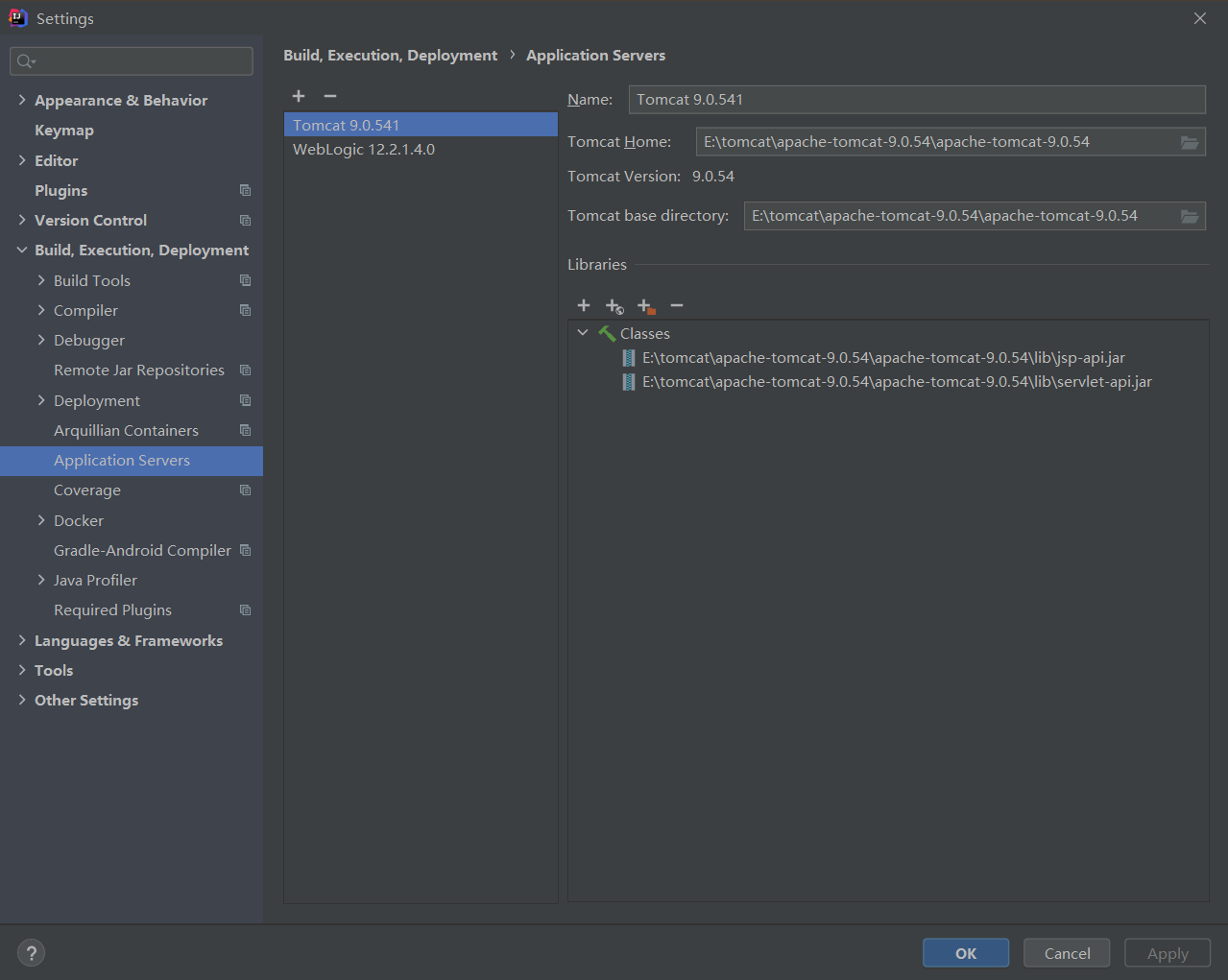Collapse the Classes node in Libraries

click(x=583, y=333)
